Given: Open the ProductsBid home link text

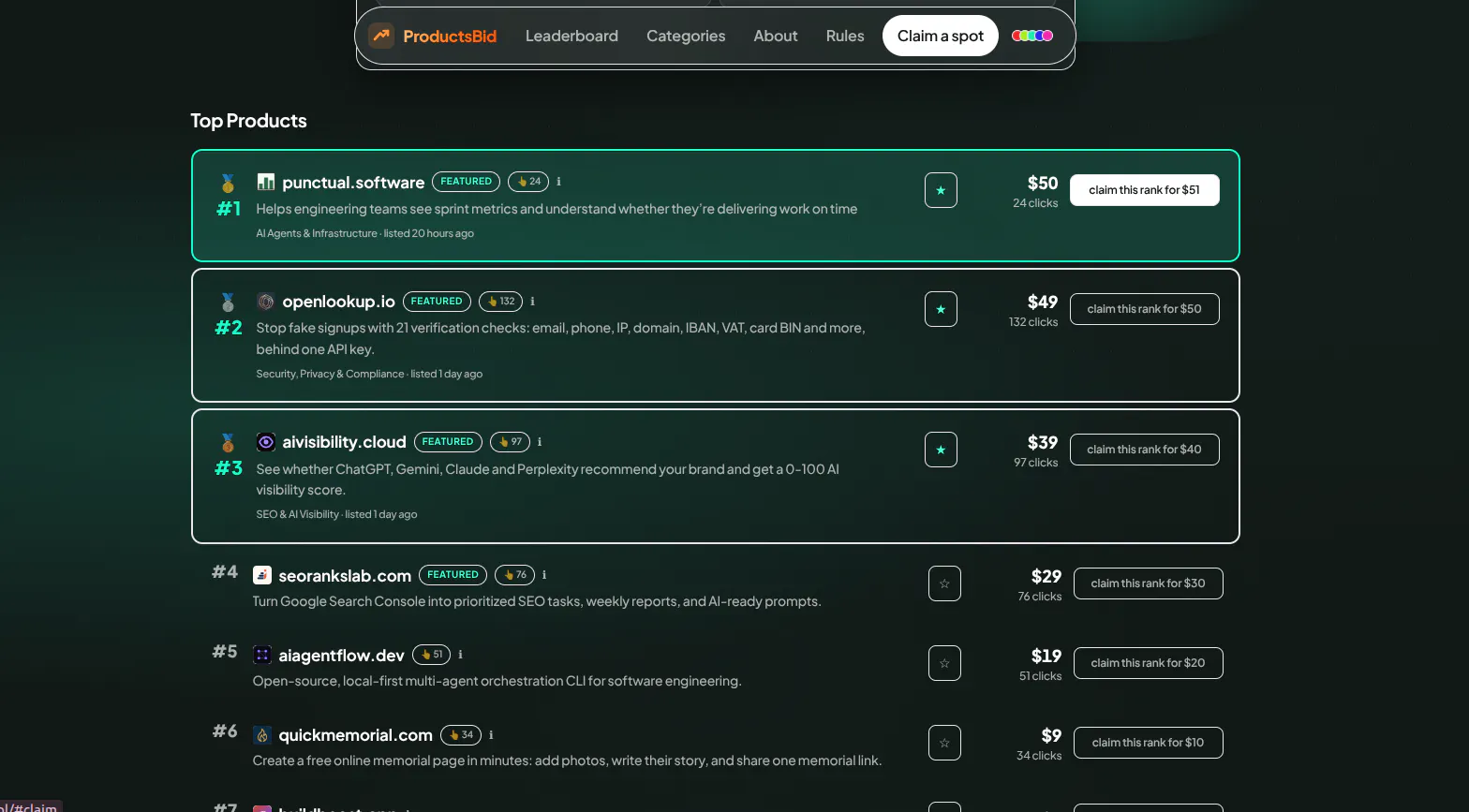Looking at the screenshot, I should pyautogui.click(x=450, y=37).
